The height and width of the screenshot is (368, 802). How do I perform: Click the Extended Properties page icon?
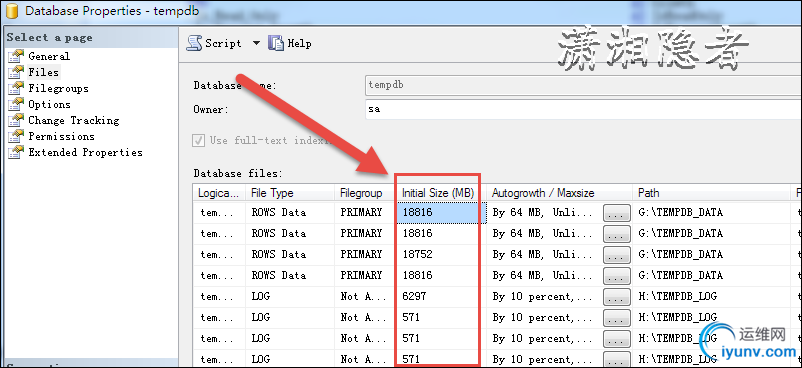[x=16, y=152]
